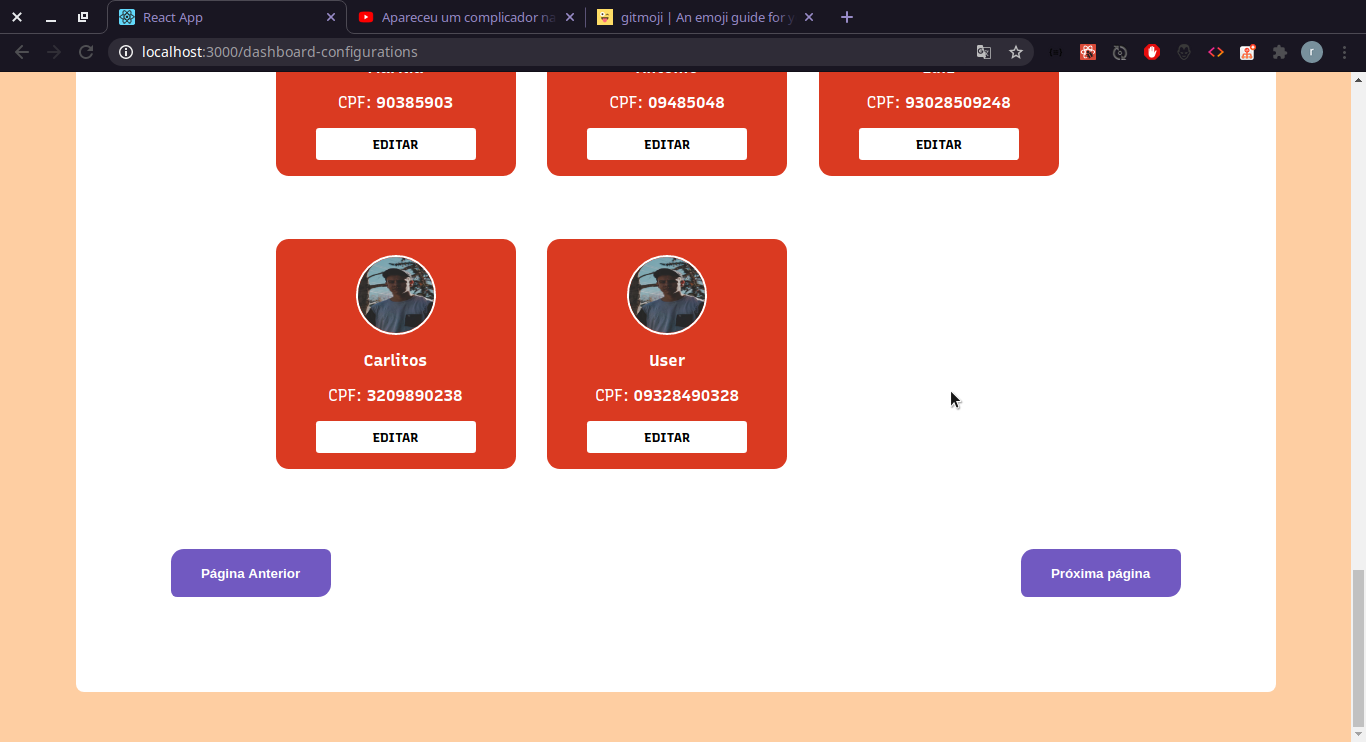
Task: Close the YouTube 'Apareceu um complicador' tab
Action: pos(570,17)
